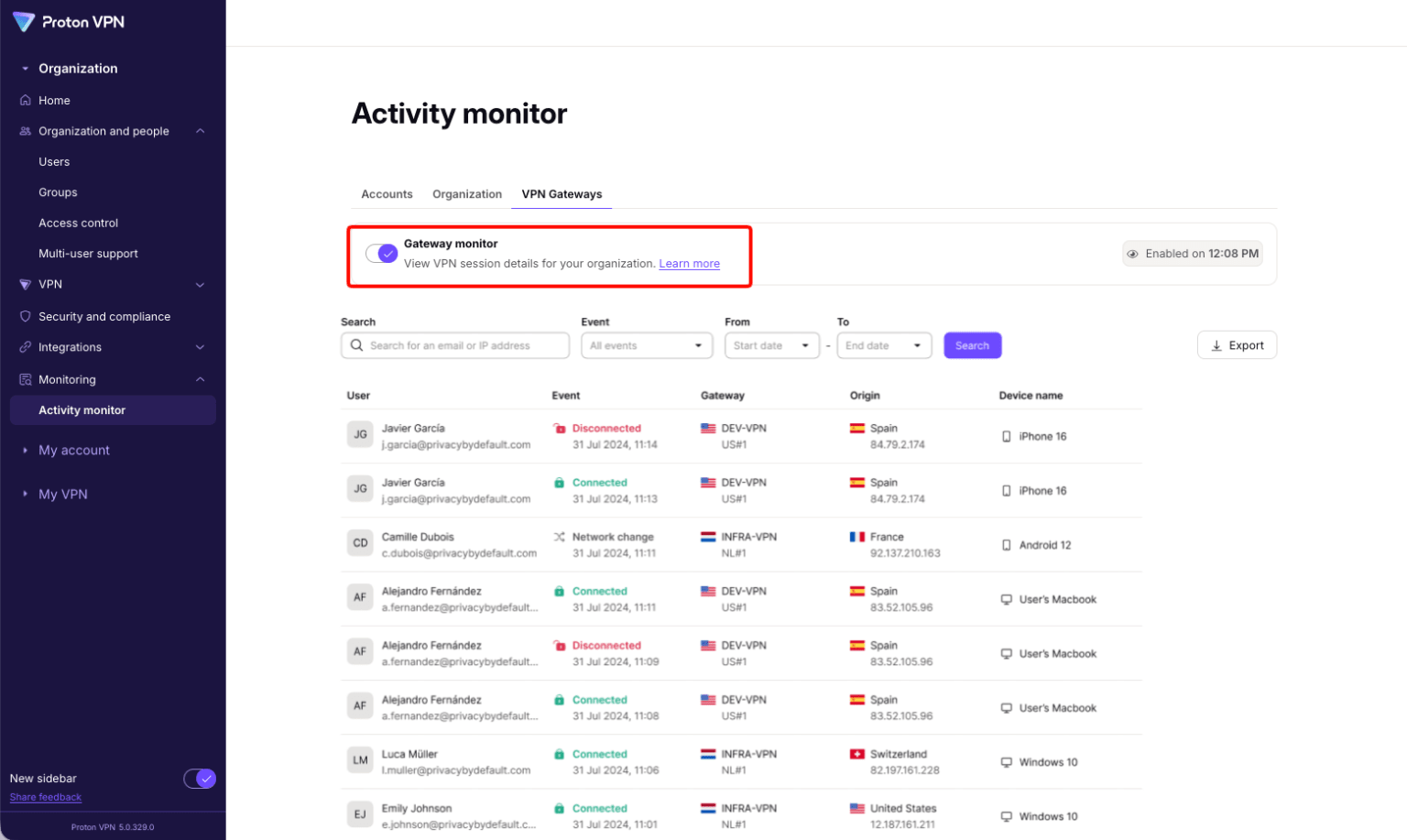Image resolution: width=1407 pixels, height=840 pixels.
Task: Click the Integrations link icon
Action: [25, 347]
